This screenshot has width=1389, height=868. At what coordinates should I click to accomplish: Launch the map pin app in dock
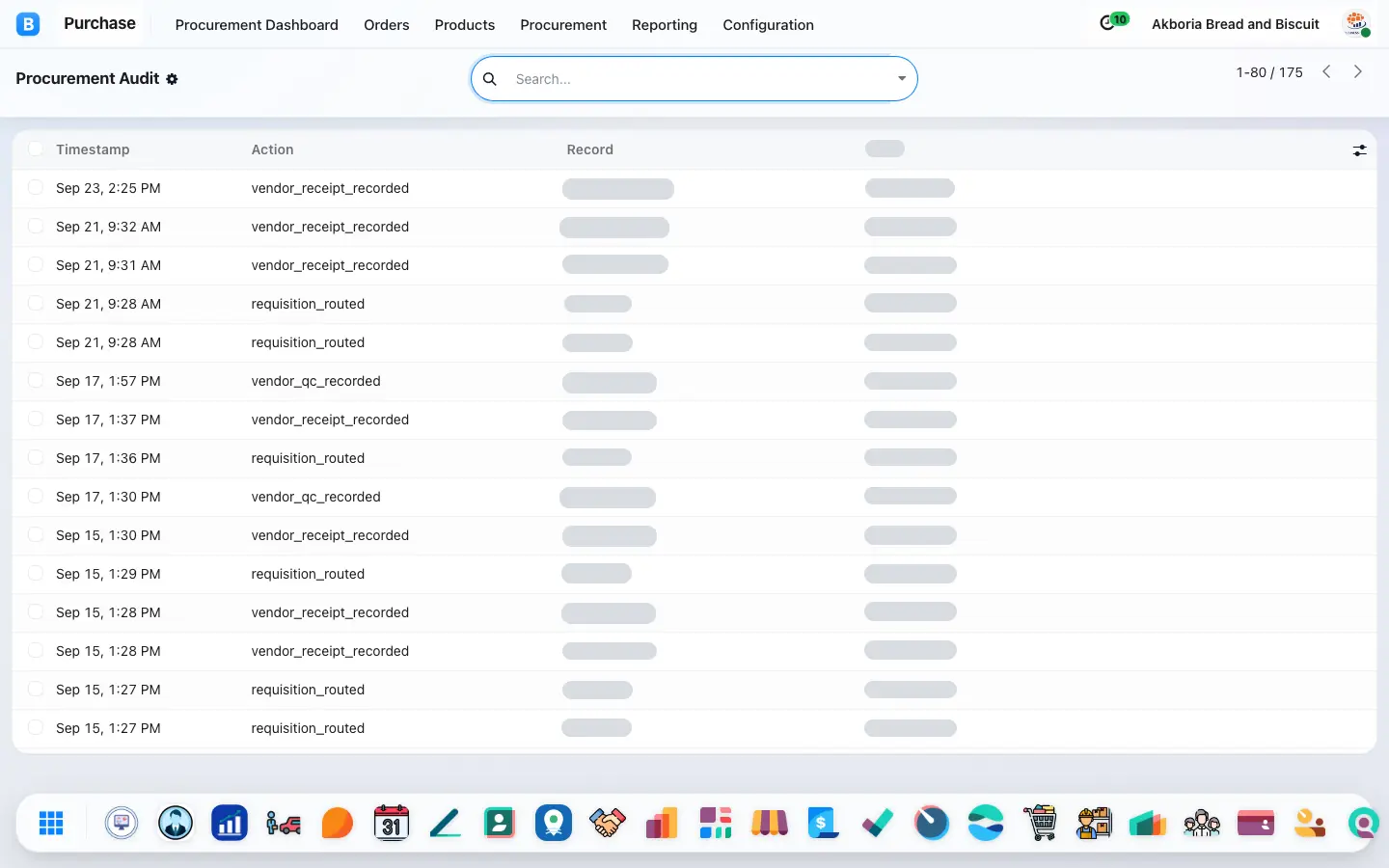[x=554, y=824]
